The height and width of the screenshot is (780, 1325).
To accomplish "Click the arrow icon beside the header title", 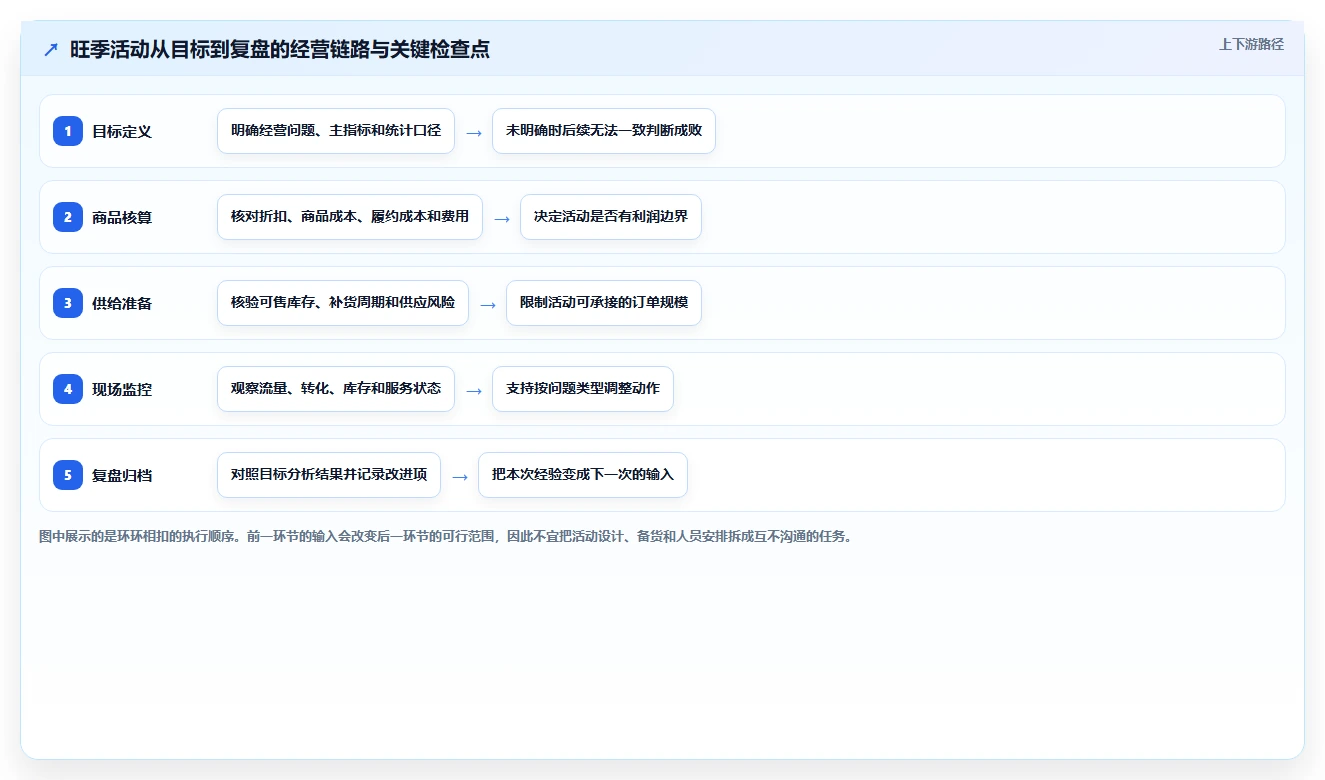I will [x=51, y=50].
